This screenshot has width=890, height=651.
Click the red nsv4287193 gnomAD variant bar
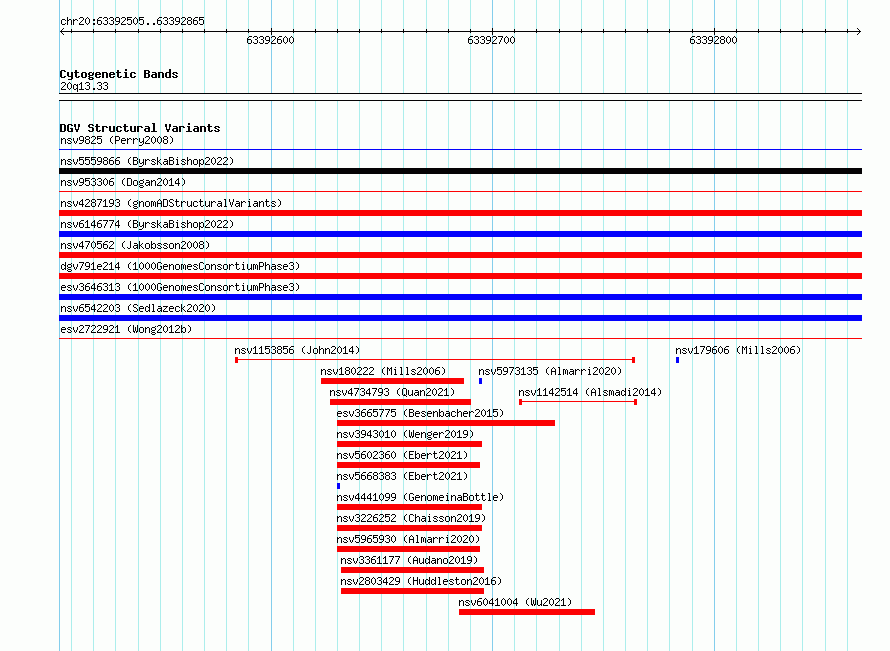click(x=460, y=213)
